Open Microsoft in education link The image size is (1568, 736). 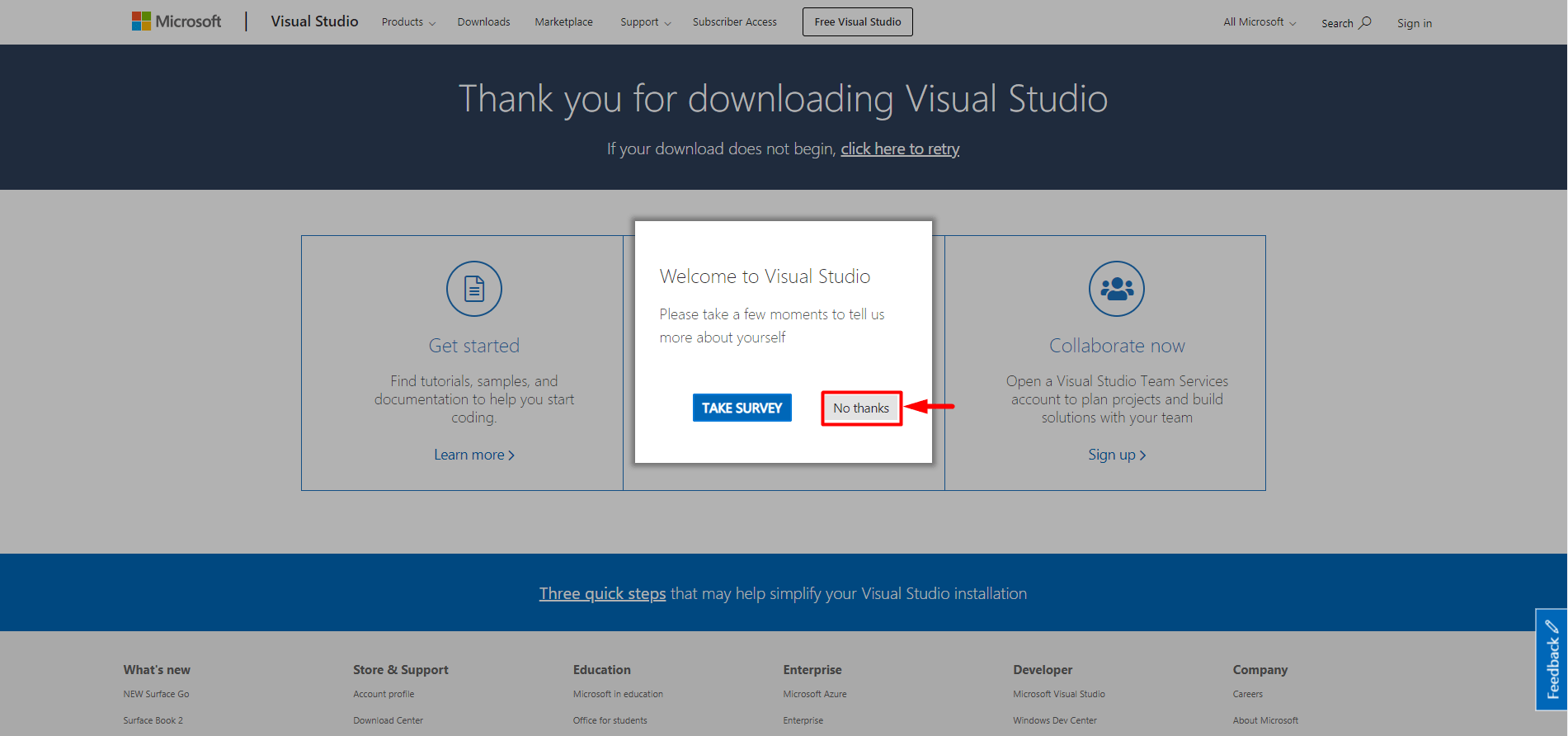pyautogui.click(x=618, y=694)
